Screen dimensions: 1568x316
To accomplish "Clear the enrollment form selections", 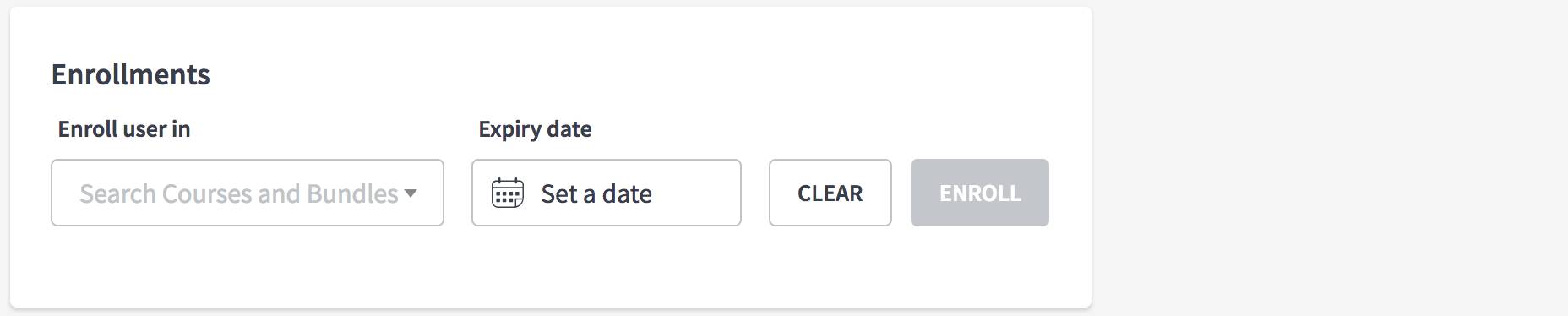I will [830, 193].
